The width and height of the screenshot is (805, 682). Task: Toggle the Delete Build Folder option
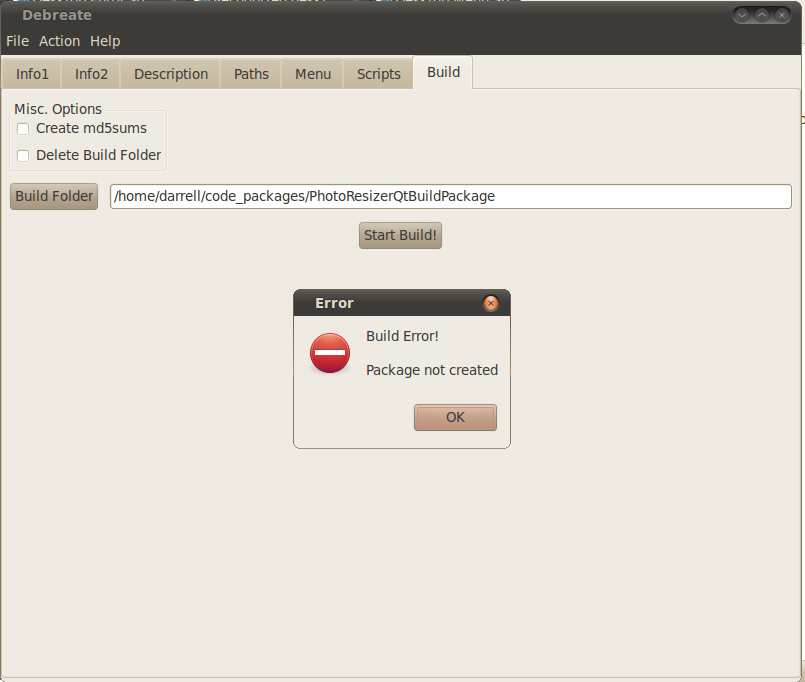[x=23, y=156]
